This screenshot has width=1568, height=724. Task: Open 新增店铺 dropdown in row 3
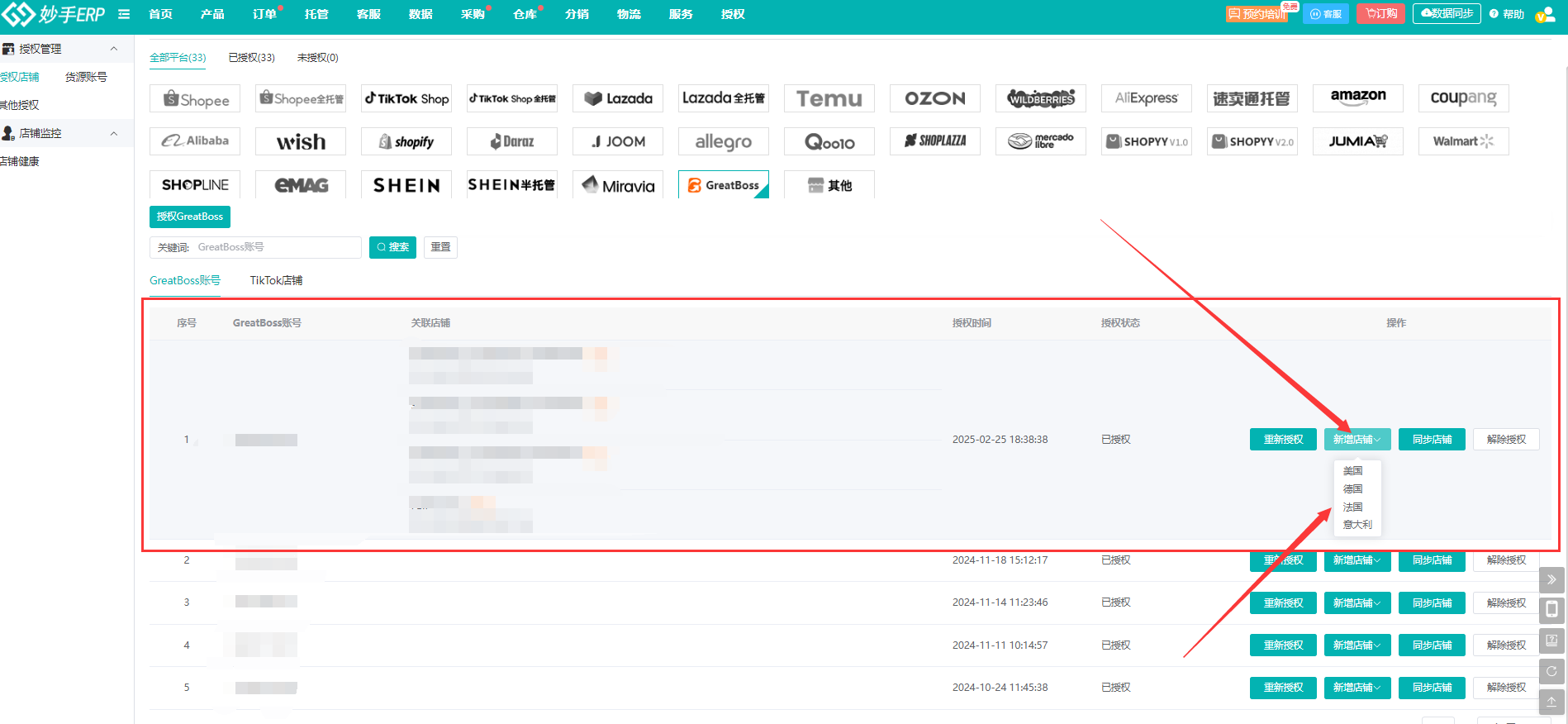1357,603
